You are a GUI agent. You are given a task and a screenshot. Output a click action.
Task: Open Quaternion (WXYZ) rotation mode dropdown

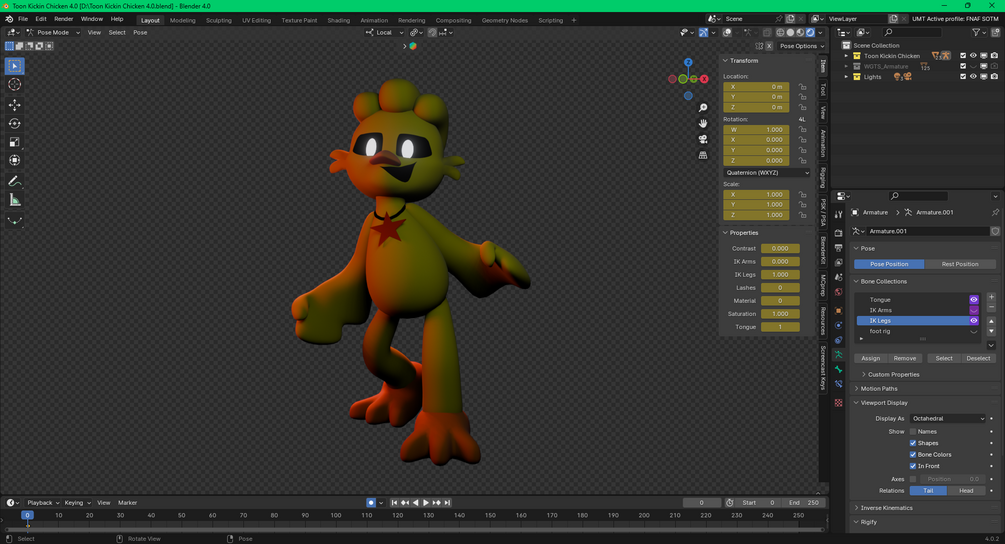[x=767, y=173]
